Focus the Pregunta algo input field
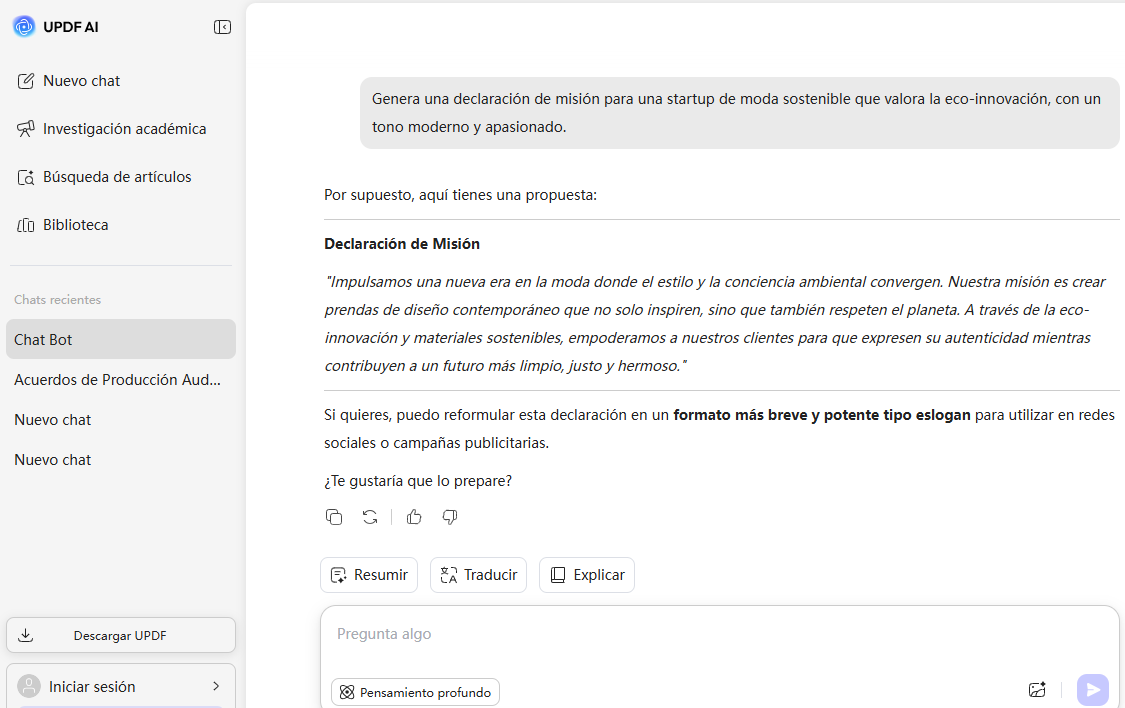Screen dimensions: 1125x708 [700, 634]
